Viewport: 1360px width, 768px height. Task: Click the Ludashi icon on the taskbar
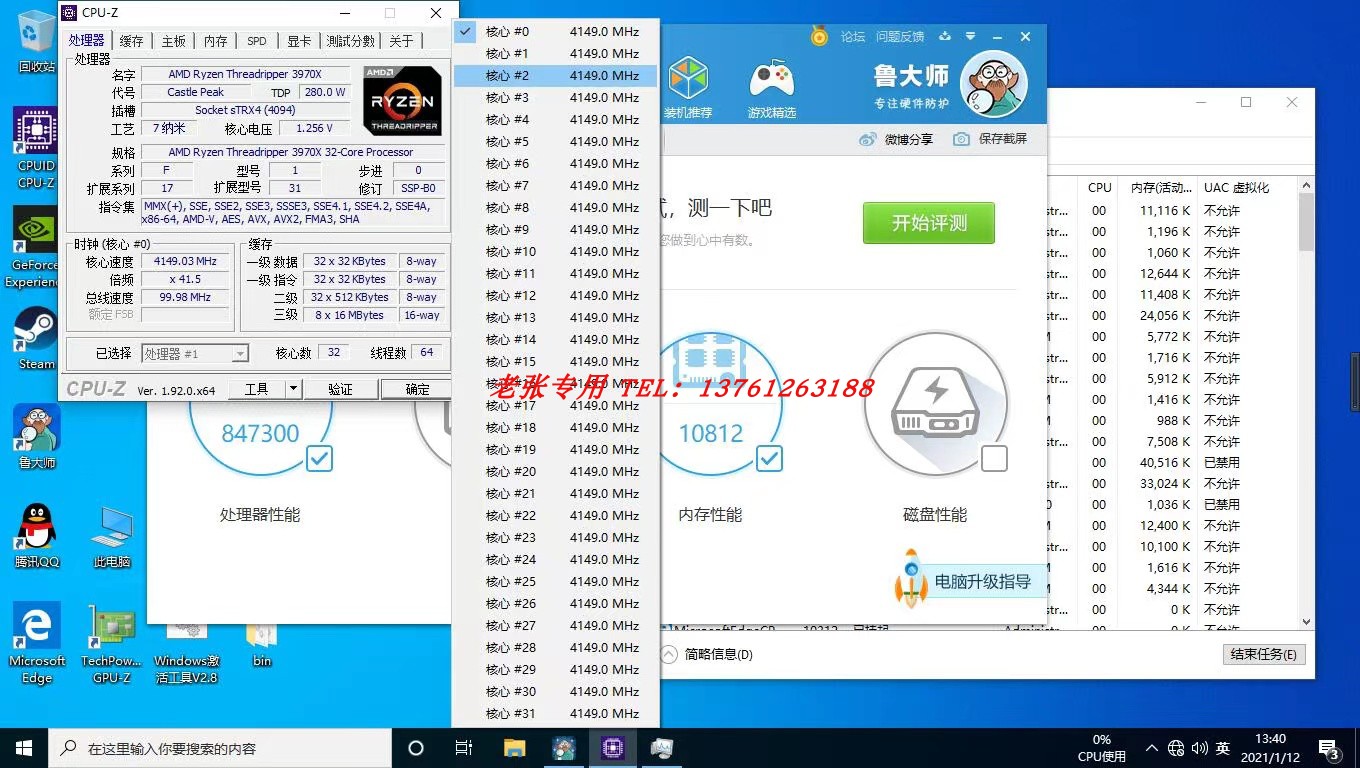click(x=563, y=748)
